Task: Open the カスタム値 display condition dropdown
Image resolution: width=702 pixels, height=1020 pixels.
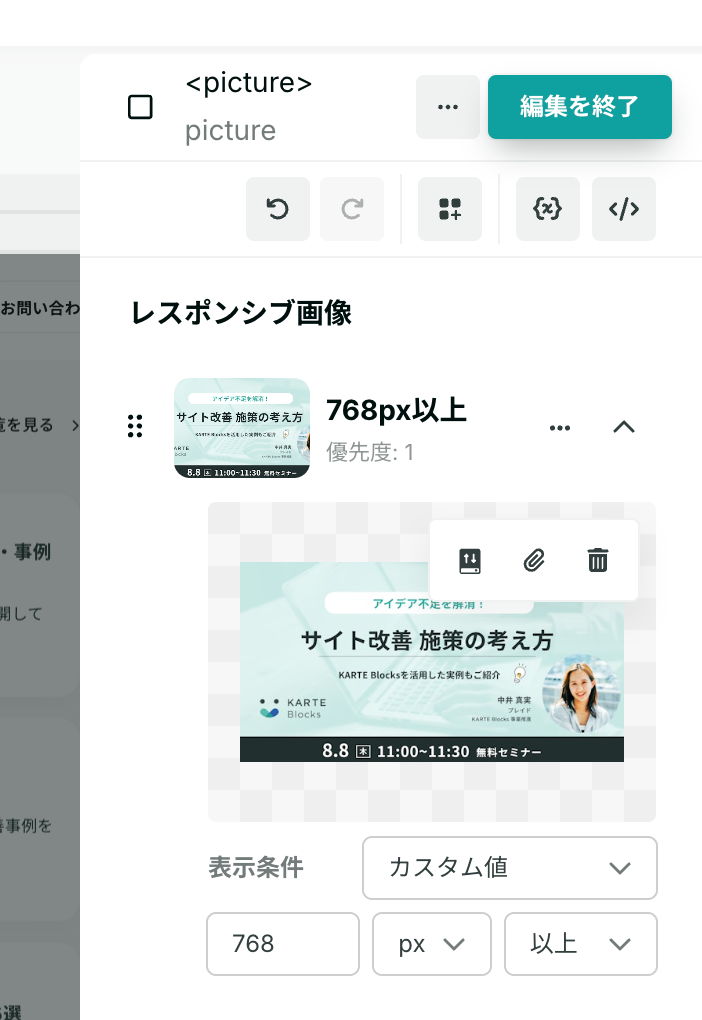Action: pos(509,868)
